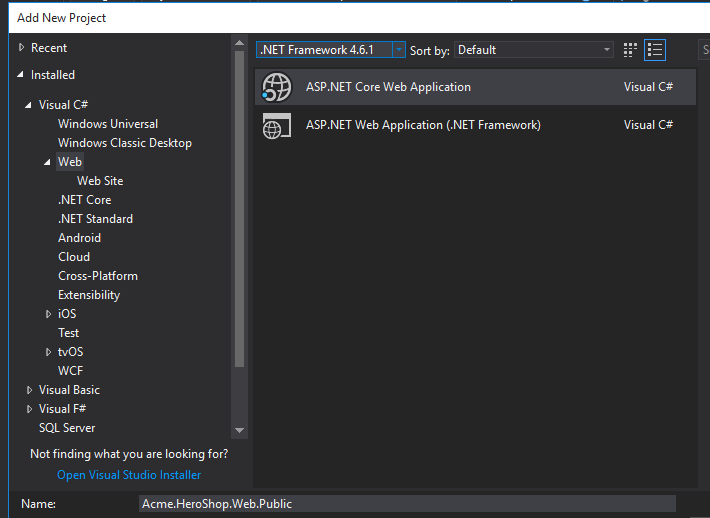Select the .NET Core category
The image size is (710, 518).
[85, 200]
